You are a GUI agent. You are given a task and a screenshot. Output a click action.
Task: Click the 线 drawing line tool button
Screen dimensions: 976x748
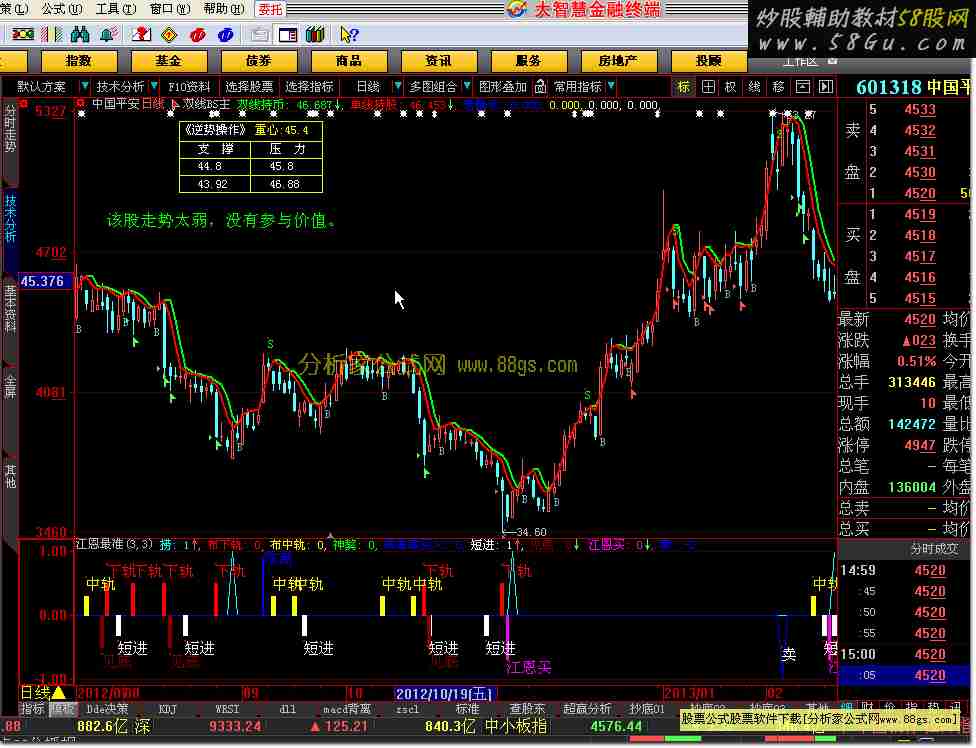tap(754, 86)
